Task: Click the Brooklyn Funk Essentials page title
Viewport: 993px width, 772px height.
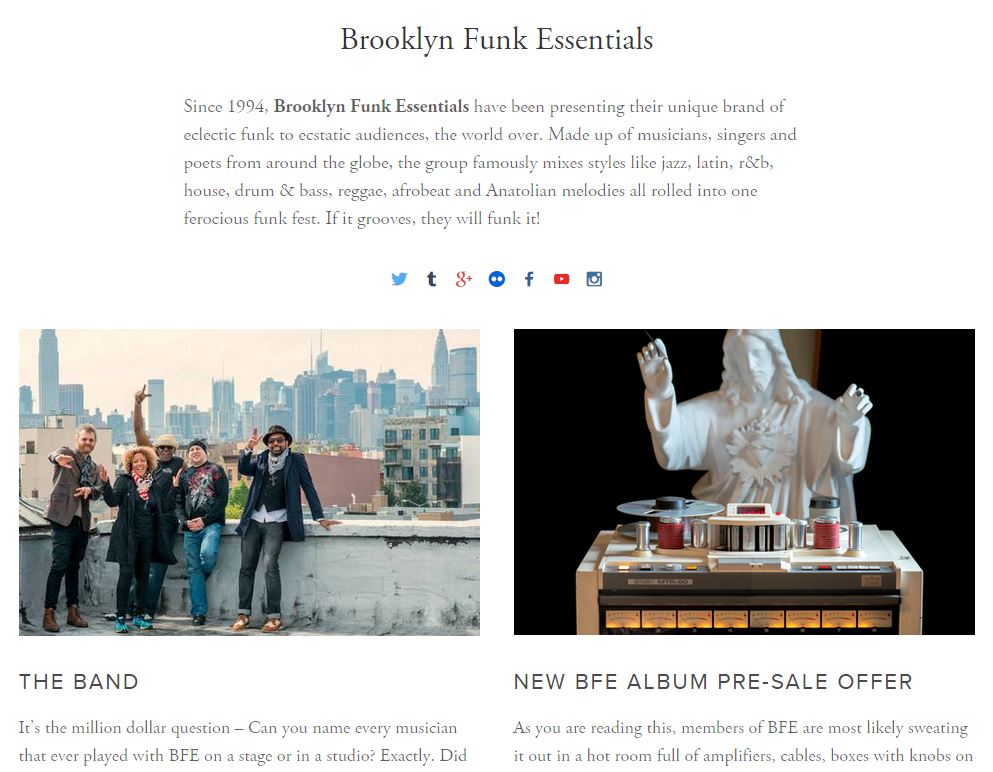Action: [x=496, y=39]
